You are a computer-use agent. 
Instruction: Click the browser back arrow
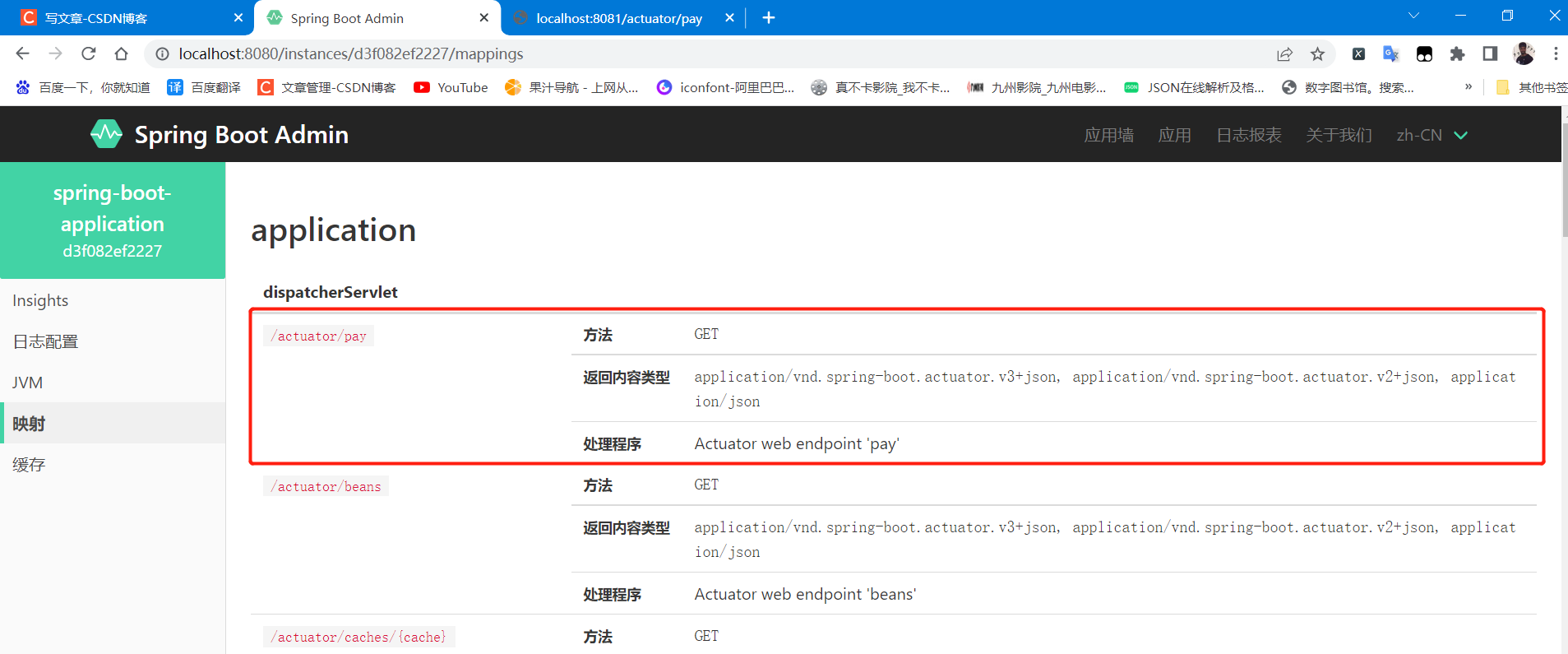pyautogui.click(x=22, y=53)
